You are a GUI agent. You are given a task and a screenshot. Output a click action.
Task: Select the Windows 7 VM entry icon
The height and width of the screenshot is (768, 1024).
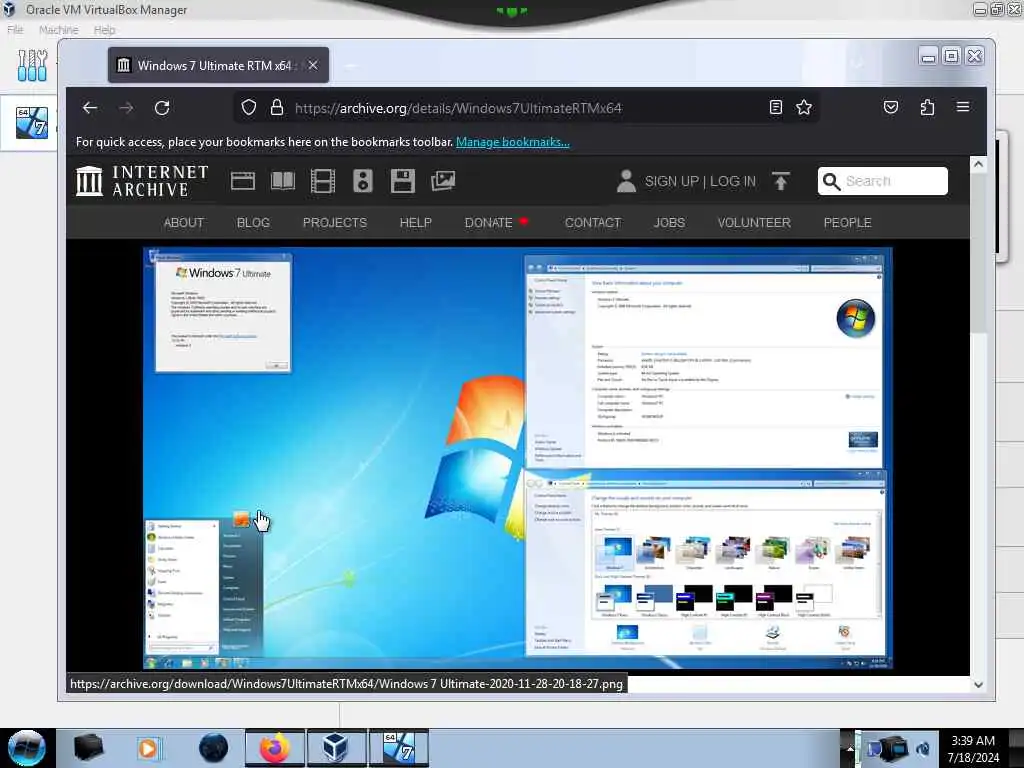(32, 123)
